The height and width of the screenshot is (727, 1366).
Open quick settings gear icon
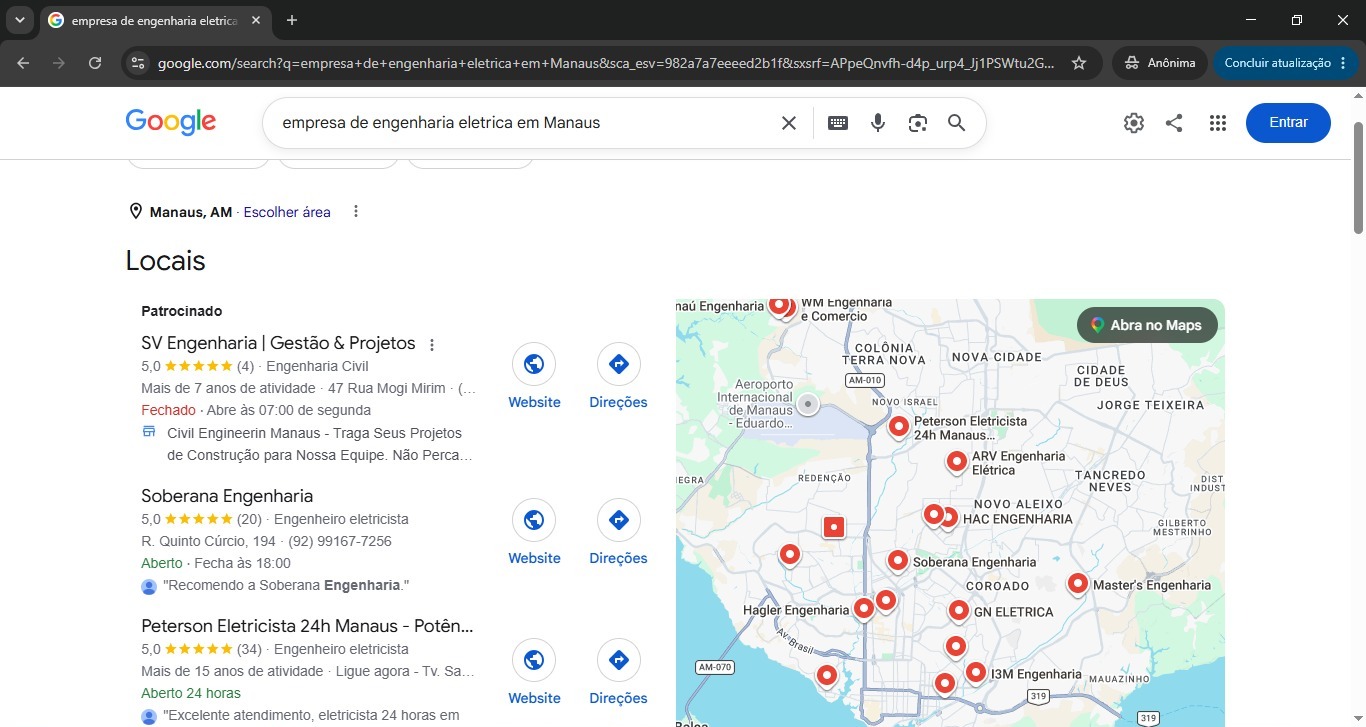click(x=1133, y=123)
